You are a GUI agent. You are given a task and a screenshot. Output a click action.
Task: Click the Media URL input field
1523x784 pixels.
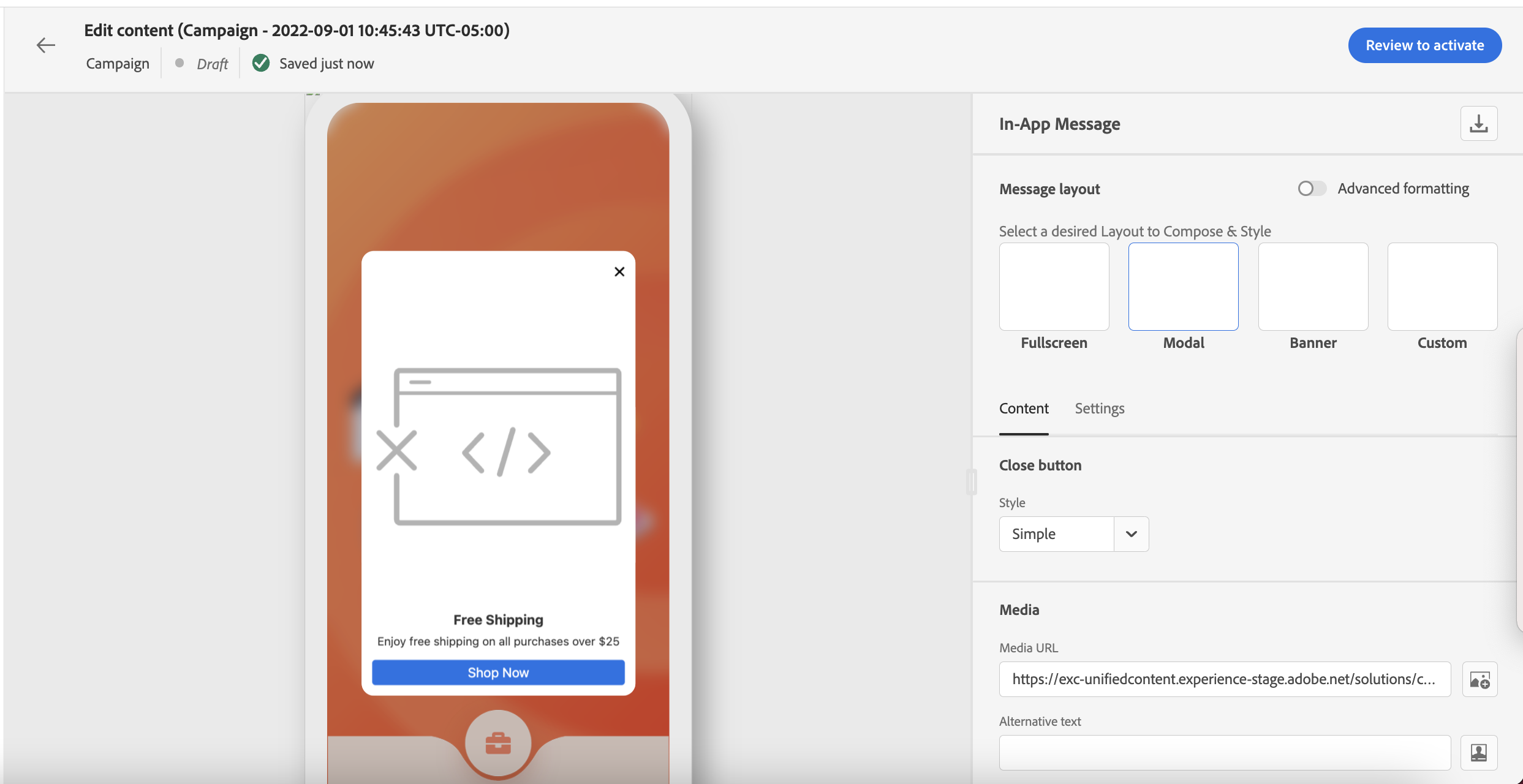[1225, 679]
